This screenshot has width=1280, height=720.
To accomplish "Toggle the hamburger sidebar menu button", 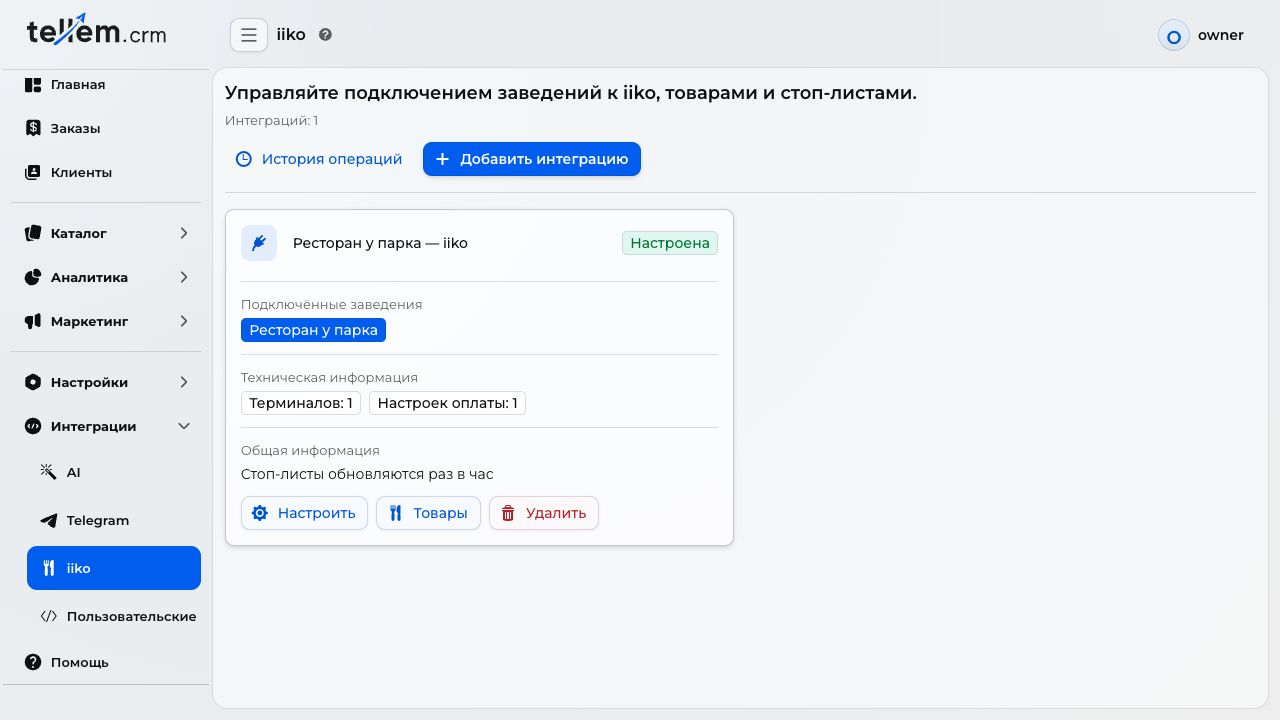I will [249, 35].
